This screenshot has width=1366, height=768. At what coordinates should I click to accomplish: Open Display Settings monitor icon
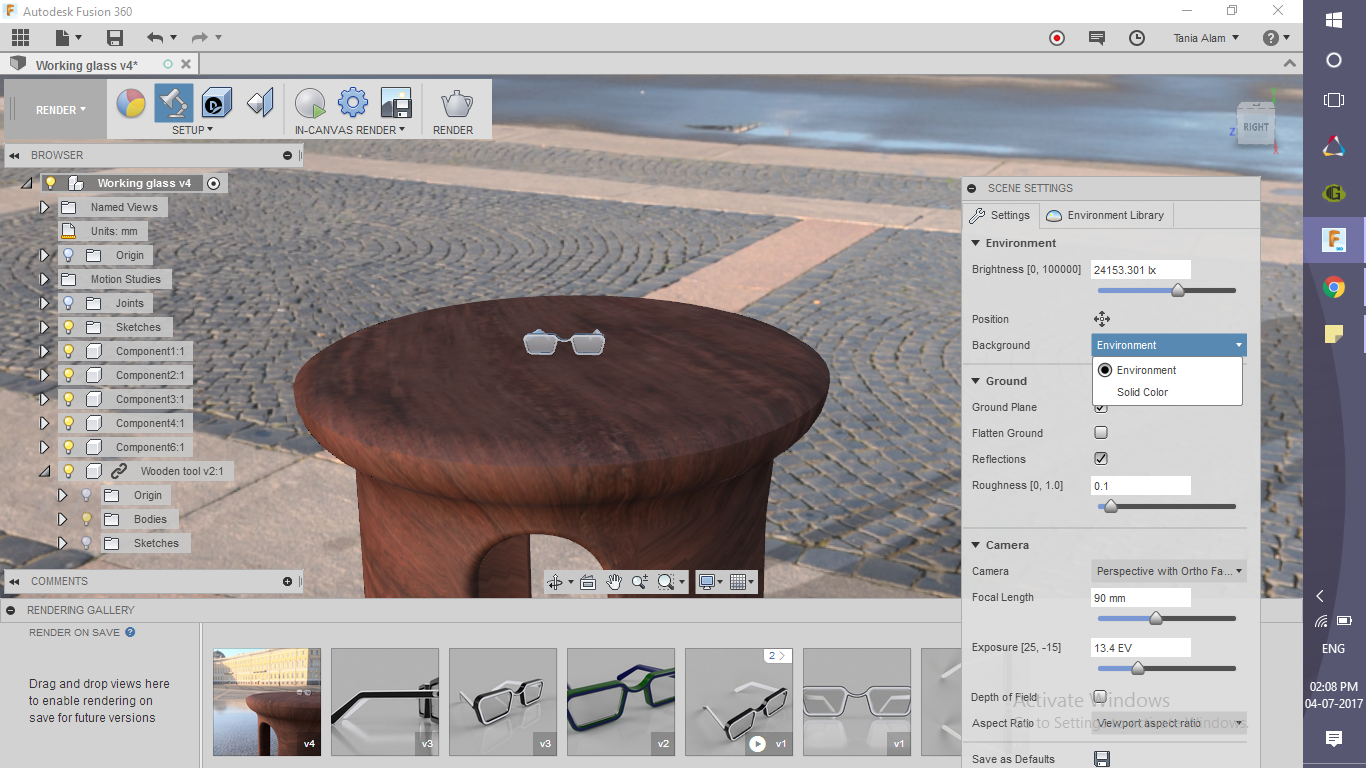click(707, 581)
